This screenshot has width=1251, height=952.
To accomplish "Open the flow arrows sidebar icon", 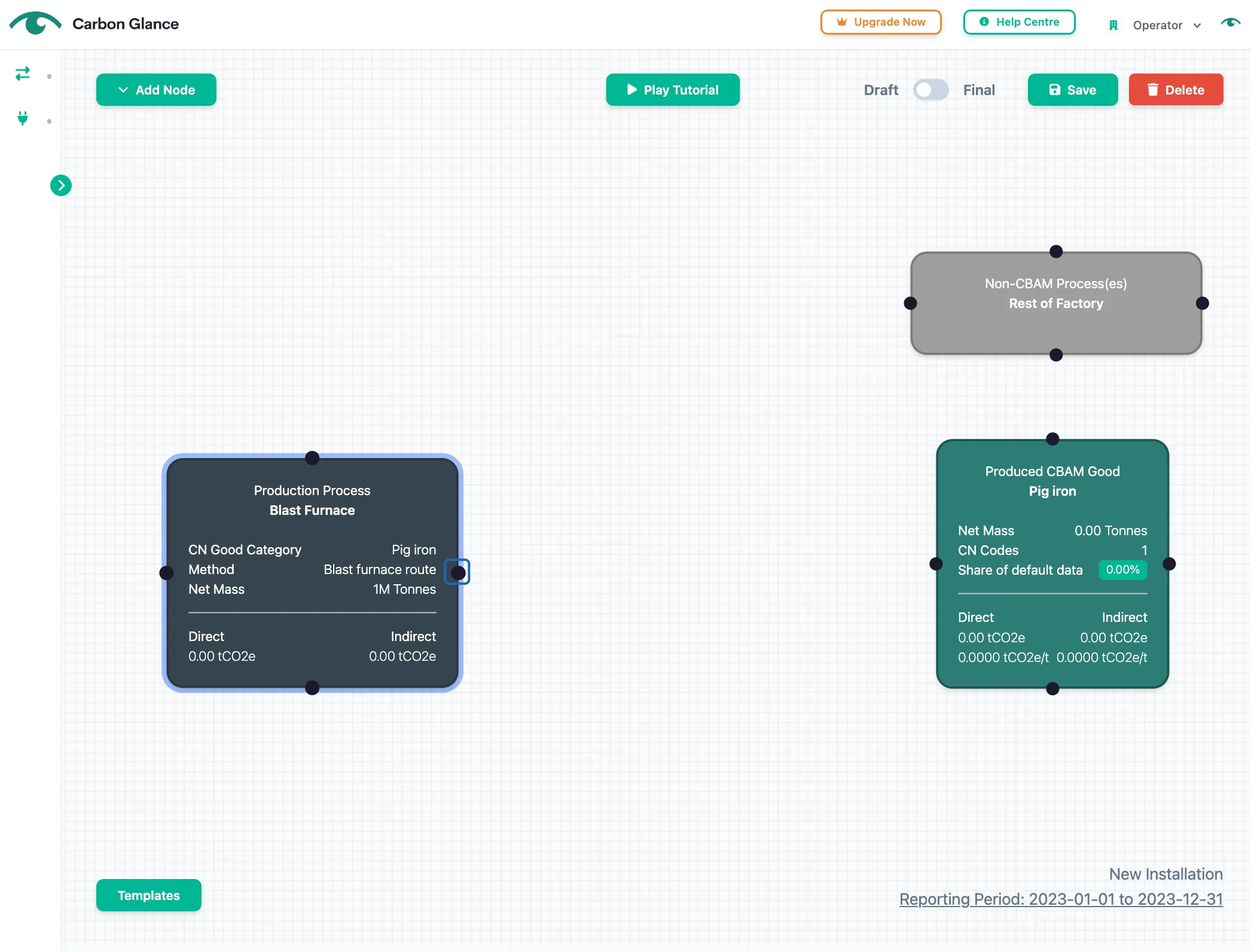I will tap(23, 74).
